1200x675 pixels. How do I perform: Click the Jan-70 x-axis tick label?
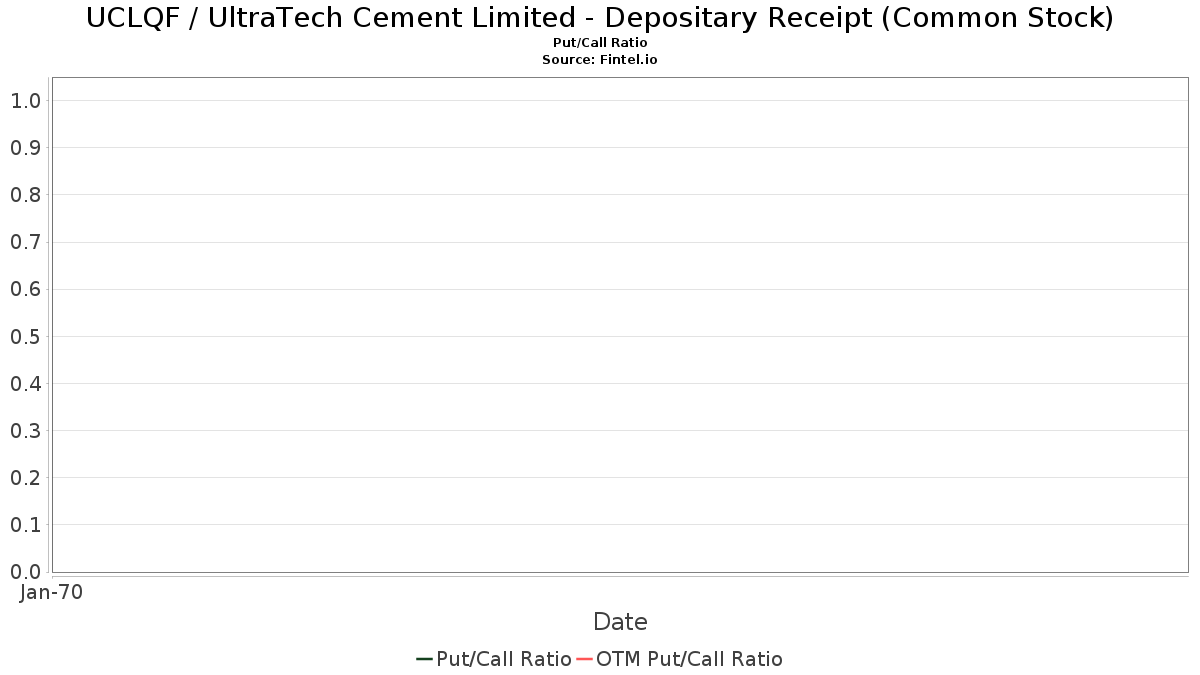tap(51, 592)
